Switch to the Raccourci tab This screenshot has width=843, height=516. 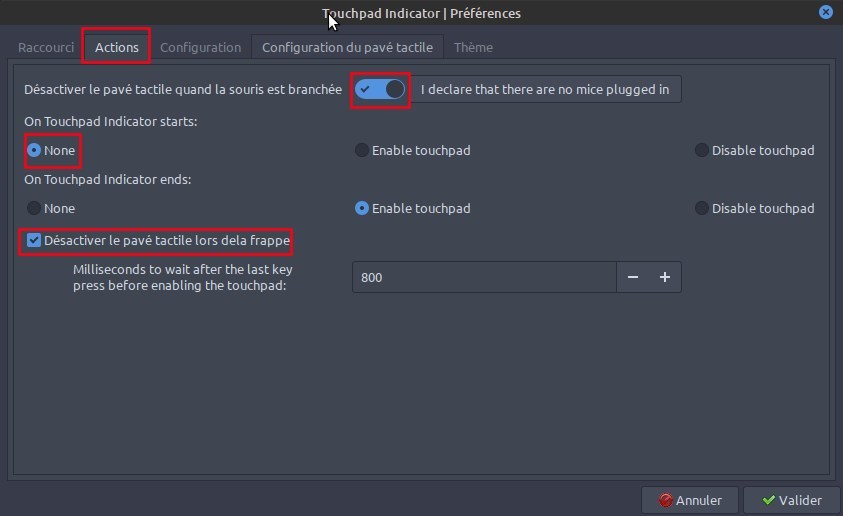click(46, 47)
